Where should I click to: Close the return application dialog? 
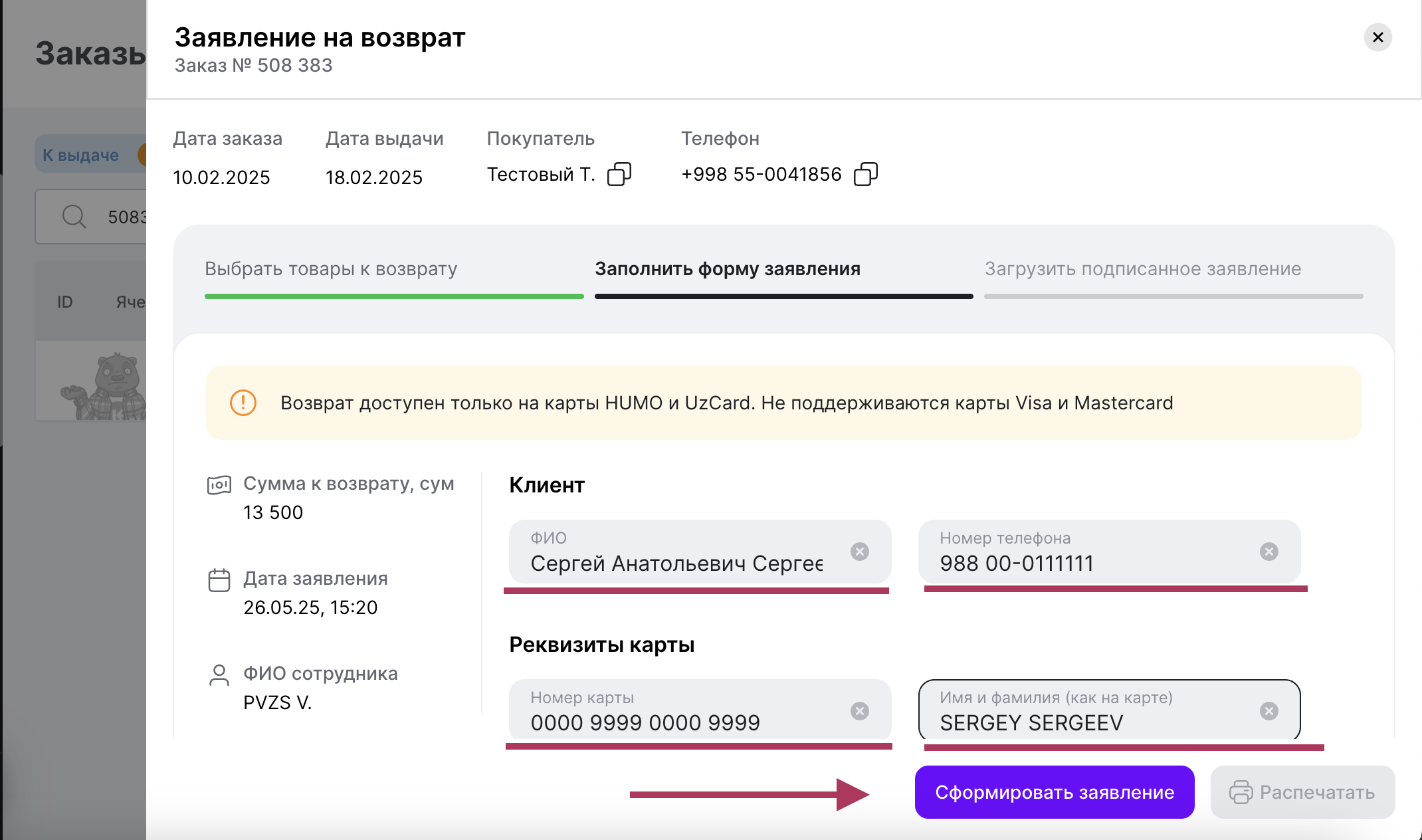click(1377, 37)
